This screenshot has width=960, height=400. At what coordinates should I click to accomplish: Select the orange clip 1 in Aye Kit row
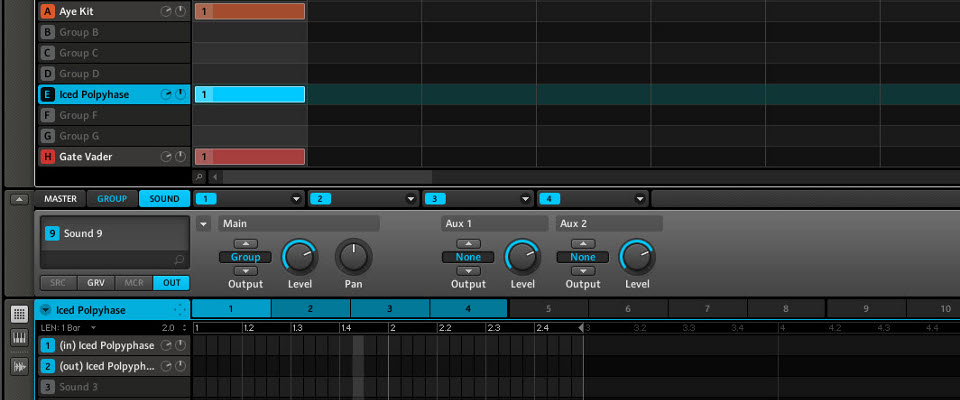[x=250, y=11]
